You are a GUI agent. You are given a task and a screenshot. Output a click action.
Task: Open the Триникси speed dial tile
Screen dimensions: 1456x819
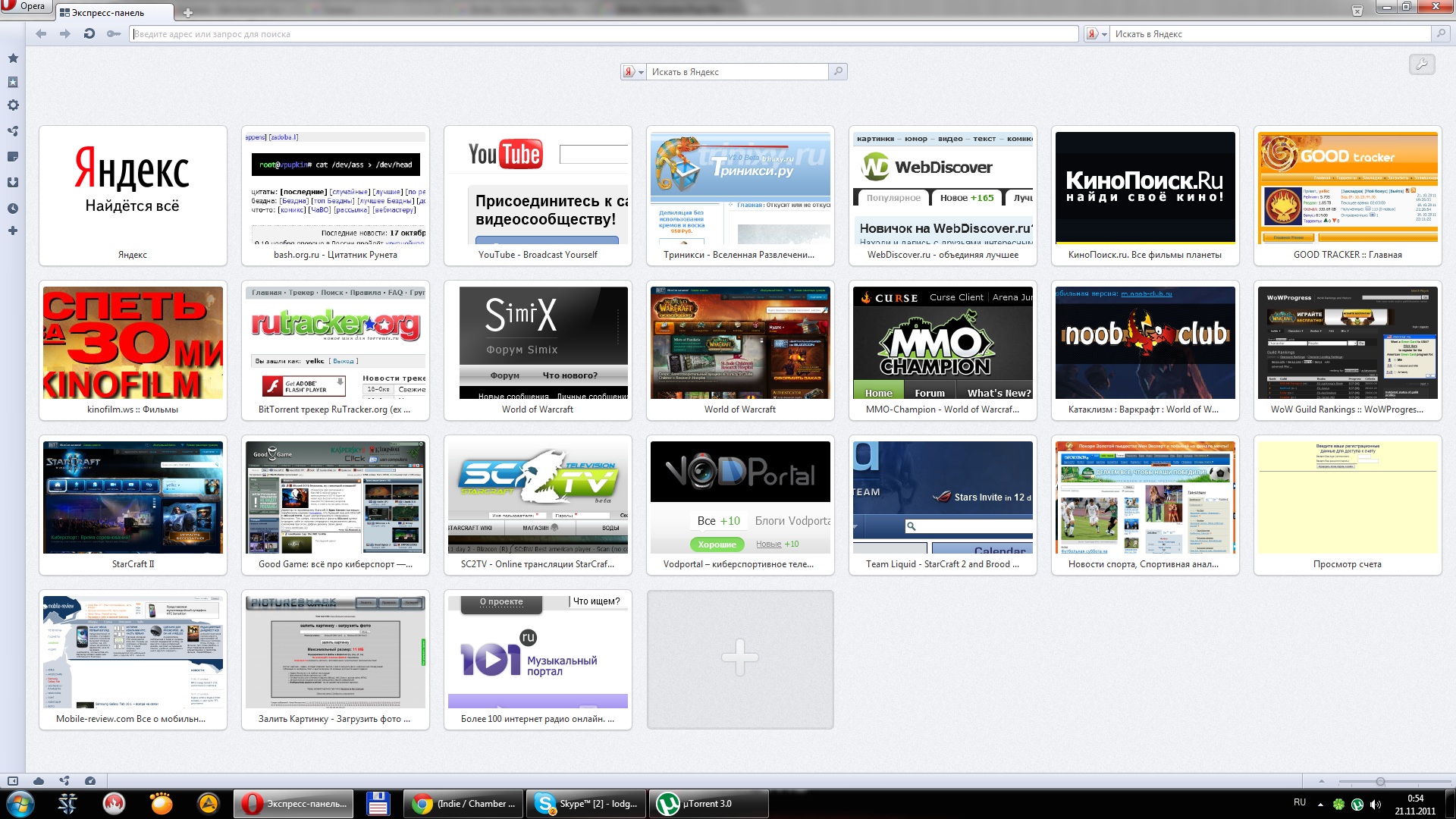[x=740, y=196]
